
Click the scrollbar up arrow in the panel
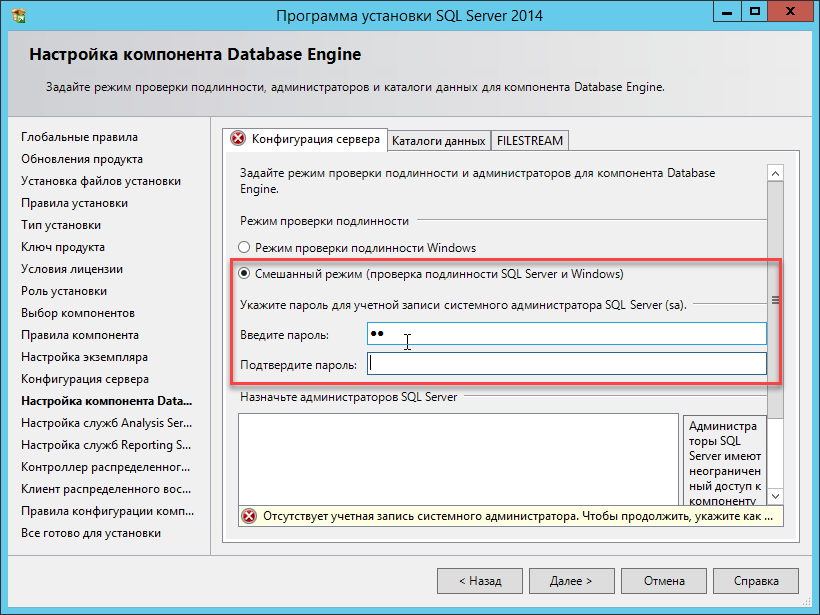click(774, 173)
